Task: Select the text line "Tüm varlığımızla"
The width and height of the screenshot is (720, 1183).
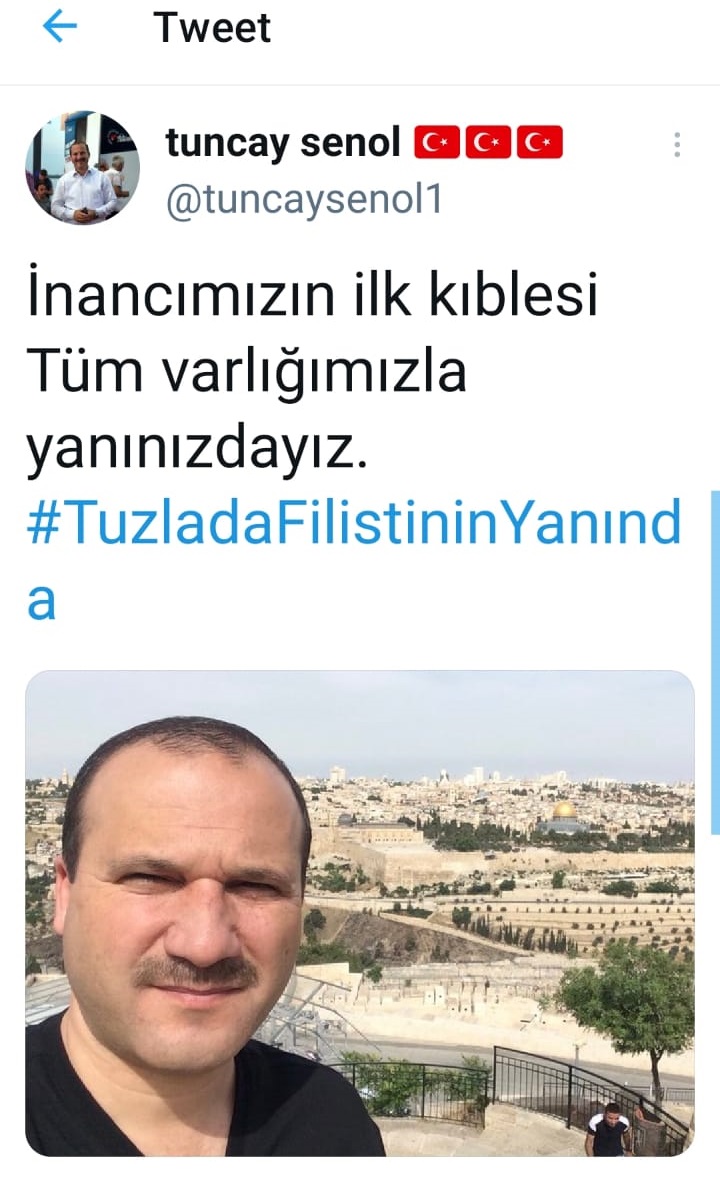Action: [x=247, y=371]
